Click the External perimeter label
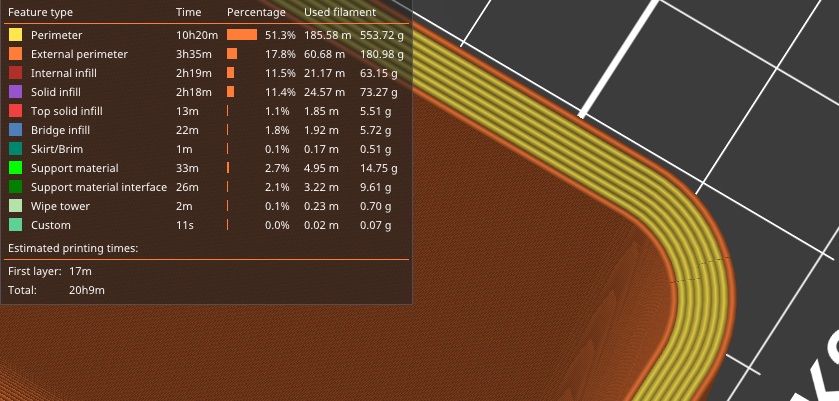The image size is (839, 401). pos(79,54)
